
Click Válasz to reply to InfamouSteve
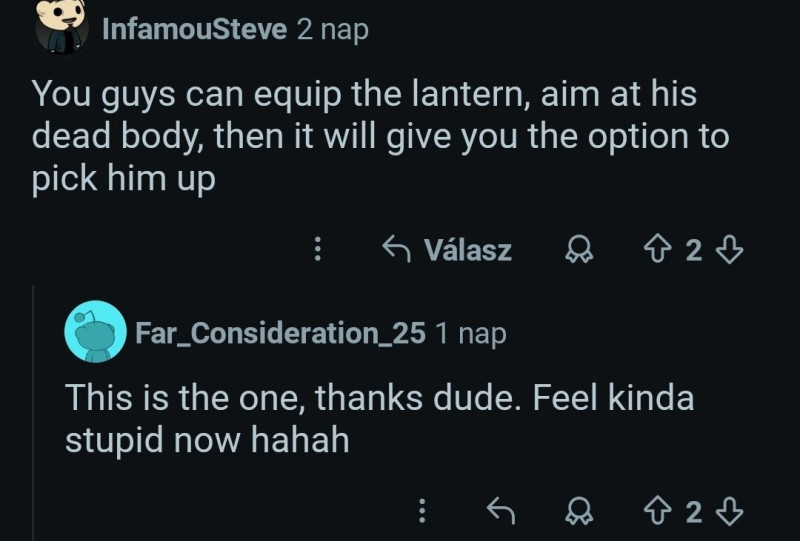click(448, 249)
